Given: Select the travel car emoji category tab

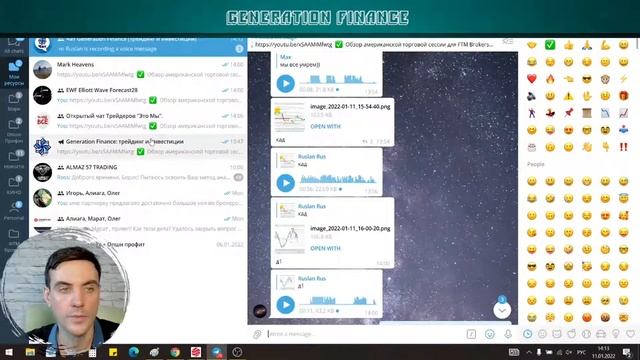Looking at the screenshot, I should (601, 334).
